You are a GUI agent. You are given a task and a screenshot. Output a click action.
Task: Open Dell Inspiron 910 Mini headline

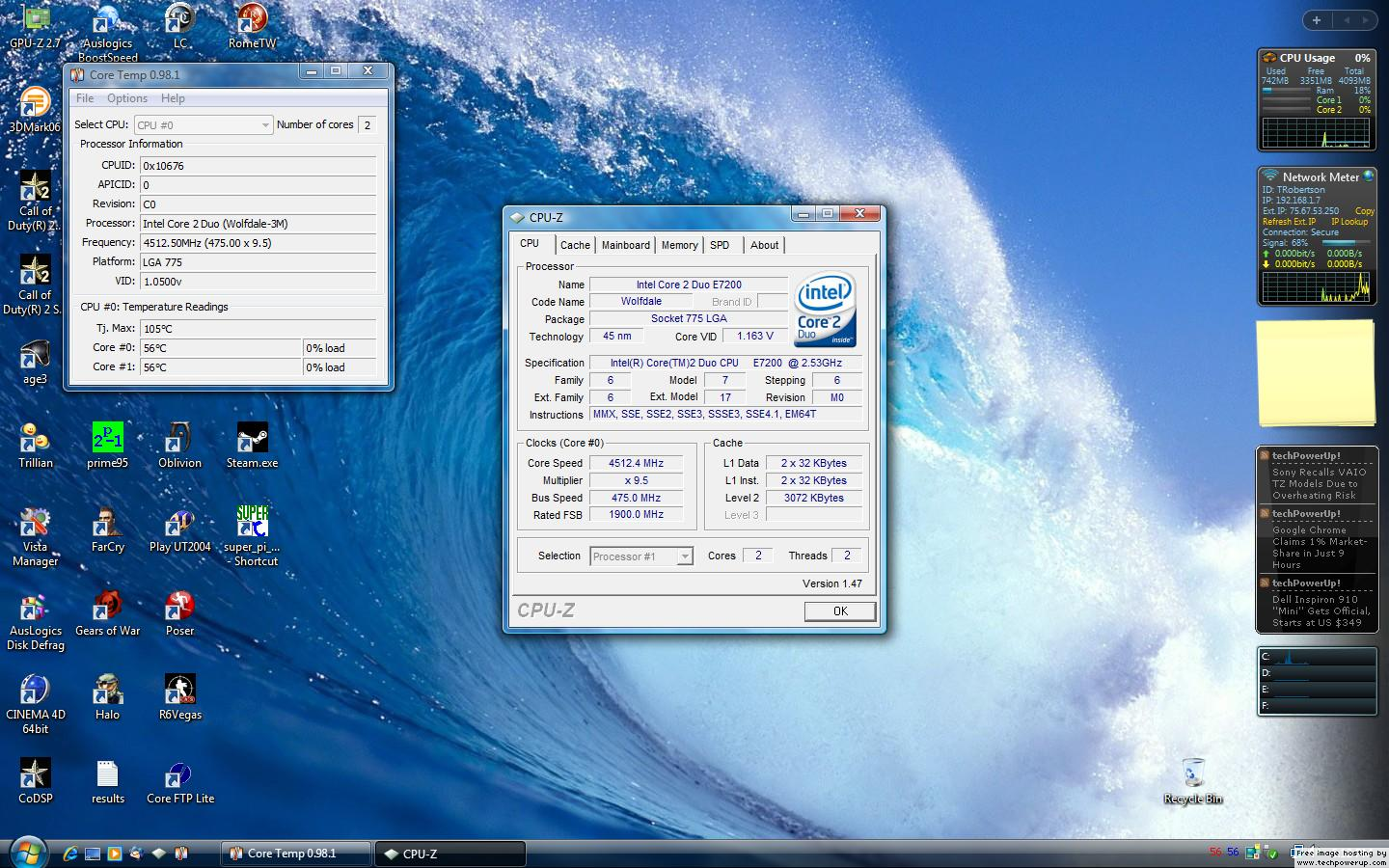[x=1321, y=611]
